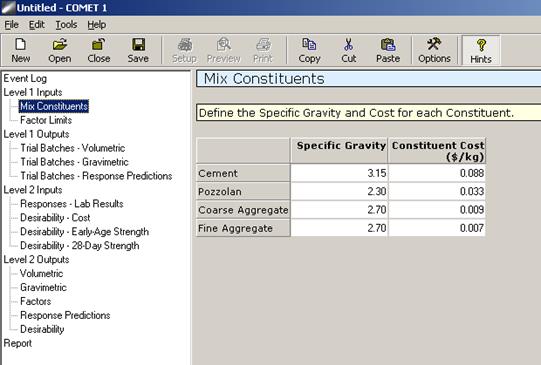Click the New document toolbar icon
The height and width of the screenshot is (365, 541).
21,45
